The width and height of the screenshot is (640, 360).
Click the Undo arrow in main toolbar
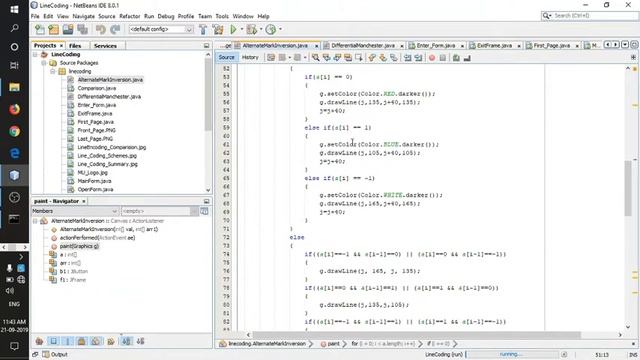(x=101, y=29)
